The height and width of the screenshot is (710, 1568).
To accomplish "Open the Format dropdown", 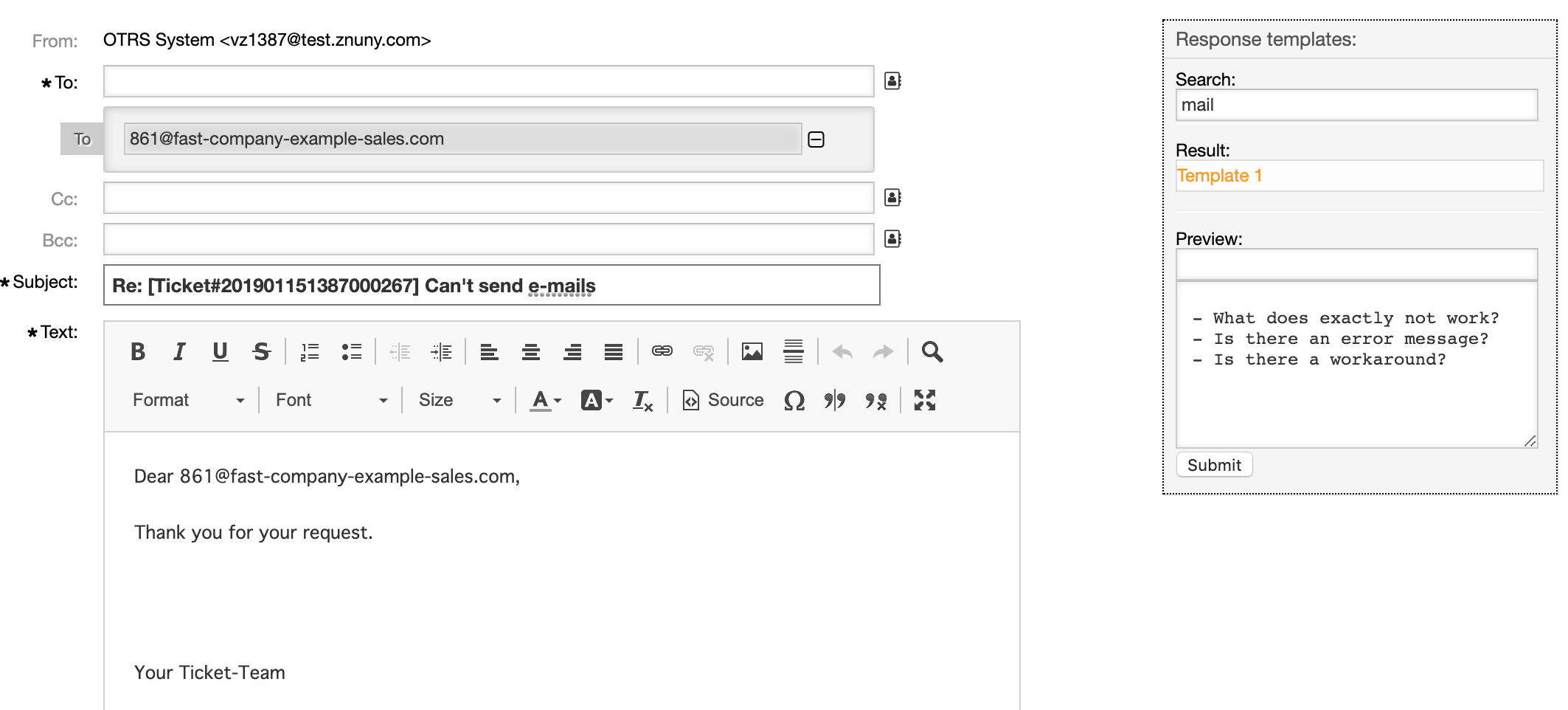I will 188,401.
